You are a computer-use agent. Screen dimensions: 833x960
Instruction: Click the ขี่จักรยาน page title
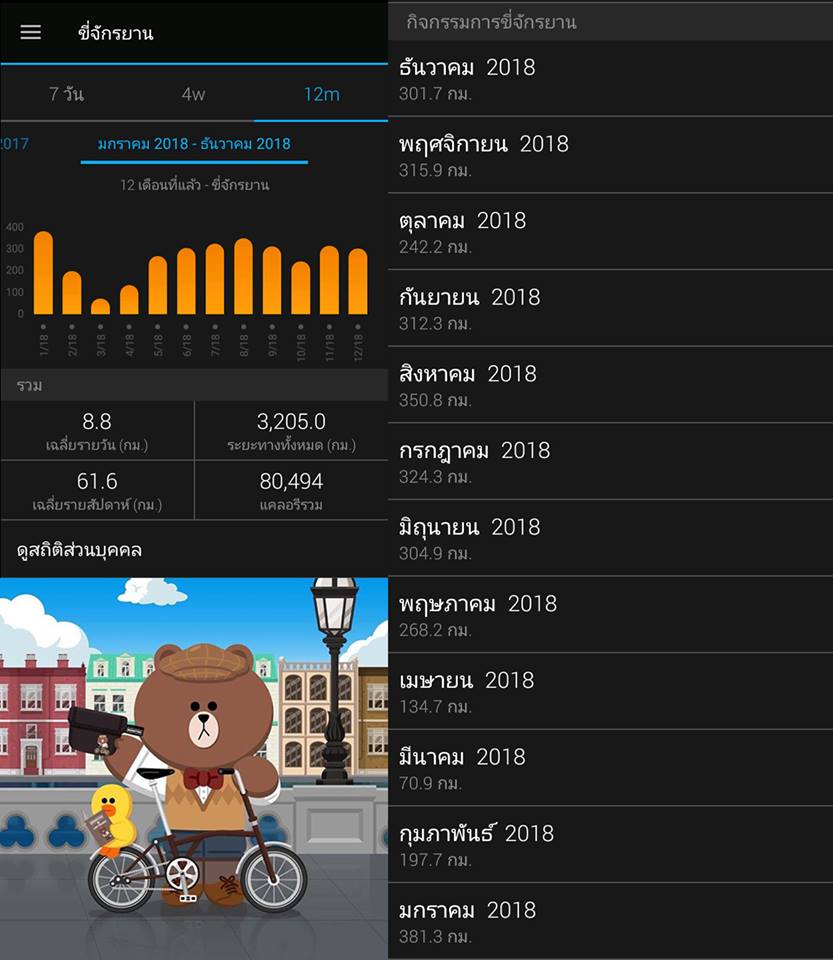click(x=116, y=33)
